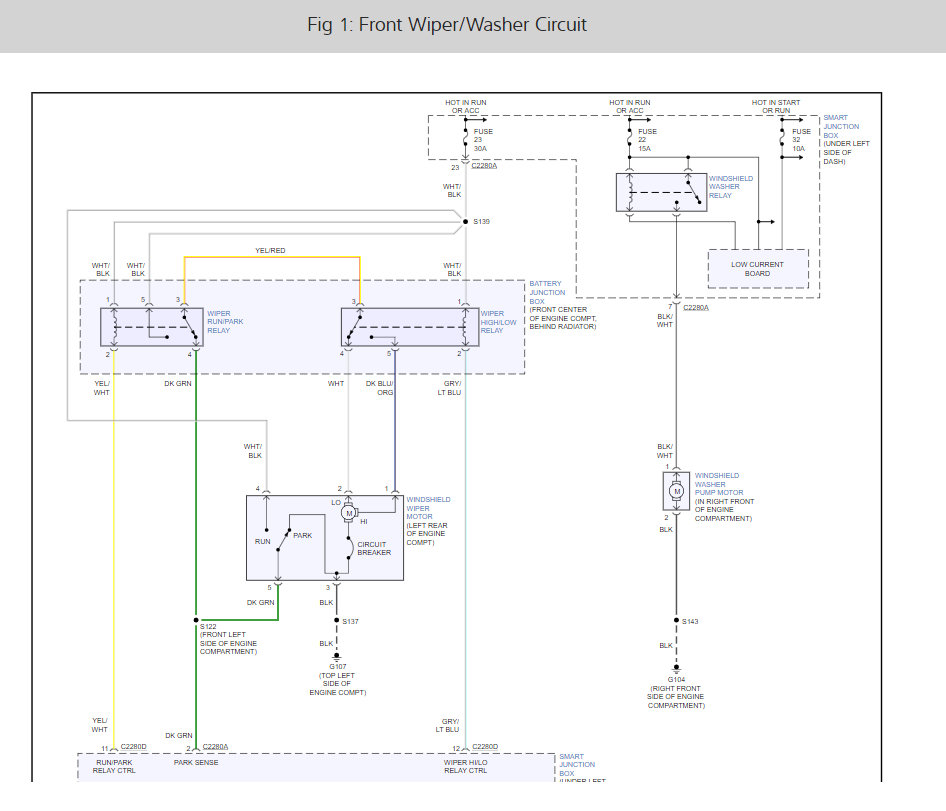Viewport: 946px width, 811px height.
Task: Select the Low Current Board box
Action: click(x=757, y=269)
